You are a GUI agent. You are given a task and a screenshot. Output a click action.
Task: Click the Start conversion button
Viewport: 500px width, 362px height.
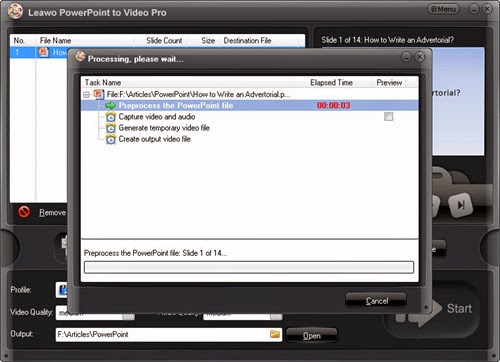pyautogui.click(x=433, y=309)
